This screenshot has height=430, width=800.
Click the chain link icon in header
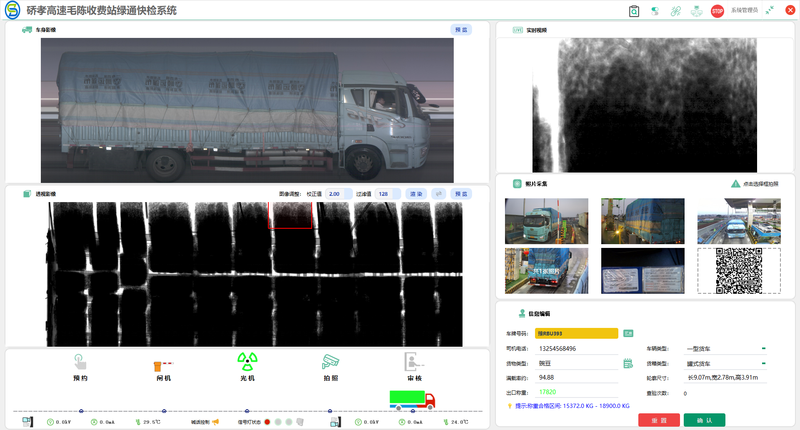[676, 11]
